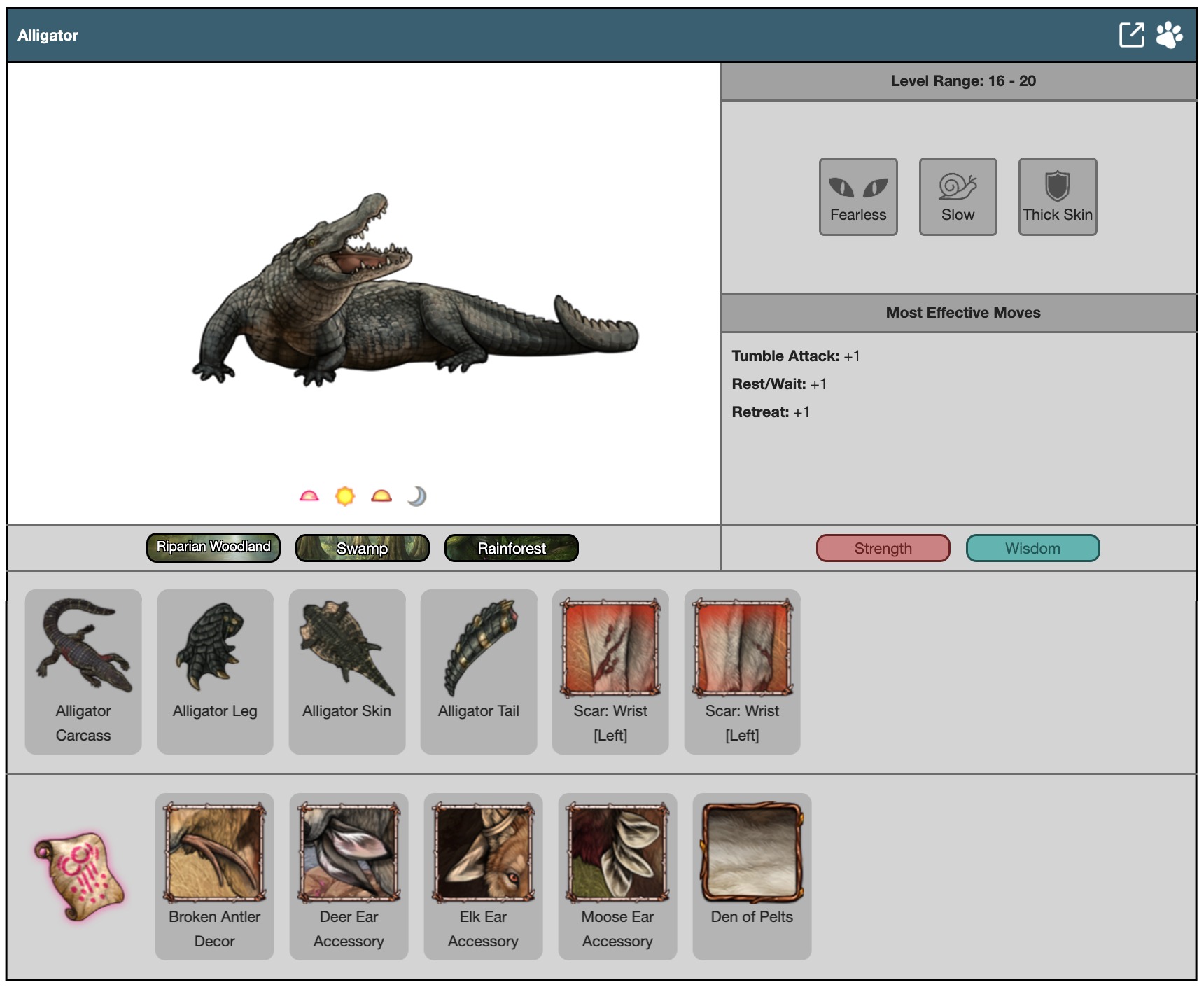Select the Alligator Carcass item
This screenshot has width=1204, height=987.
[x=83, y=671]
